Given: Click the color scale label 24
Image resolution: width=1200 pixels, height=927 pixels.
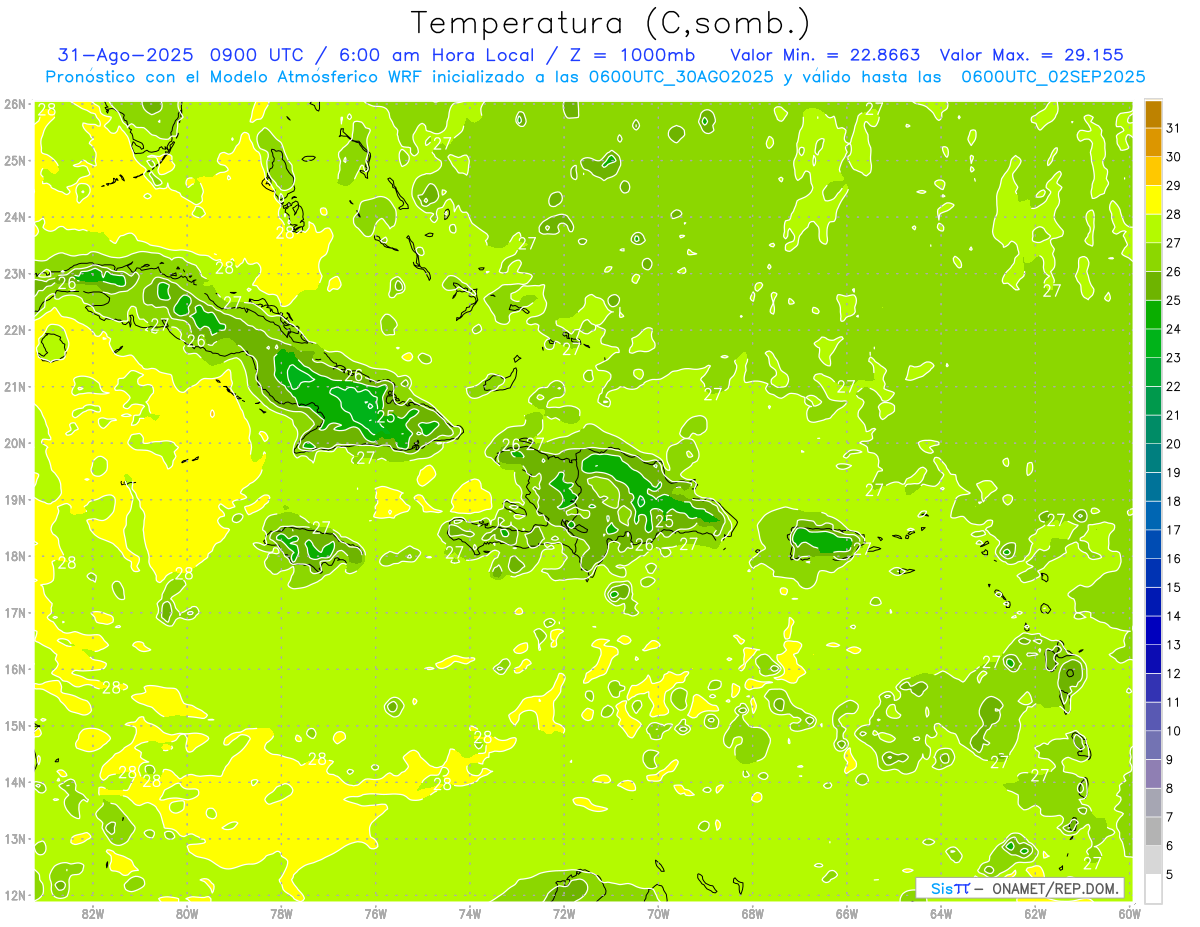Looking at the screenshot, I should pos(1174,328).
